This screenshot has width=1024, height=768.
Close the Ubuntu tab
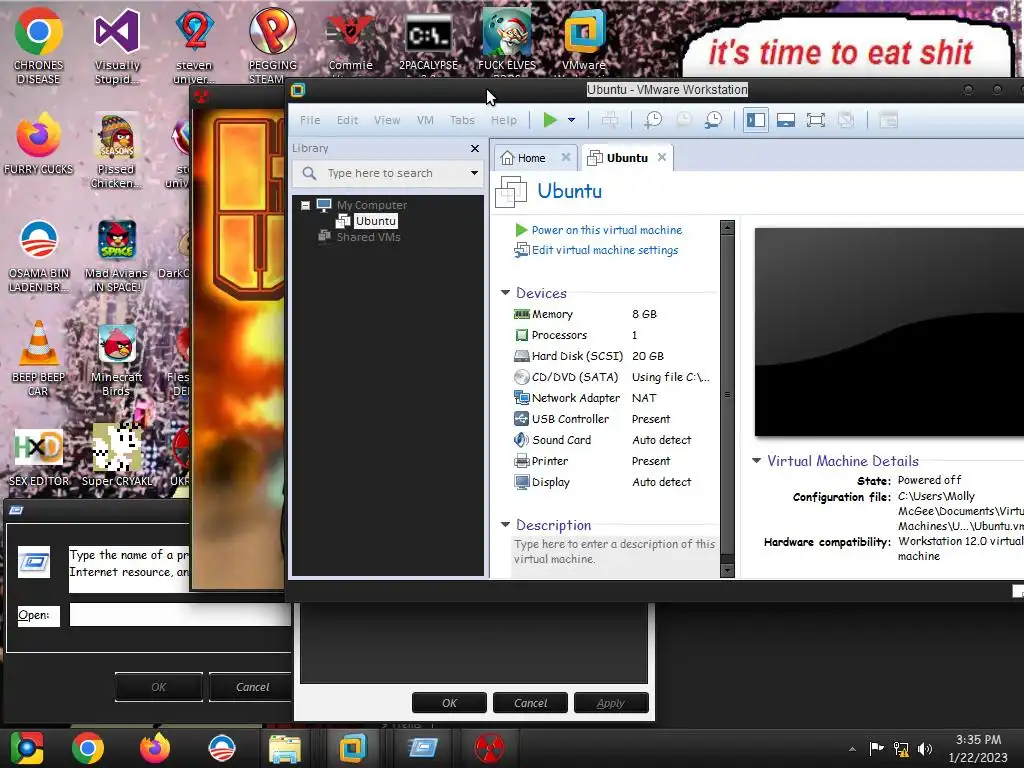click(x=662, y=157)
